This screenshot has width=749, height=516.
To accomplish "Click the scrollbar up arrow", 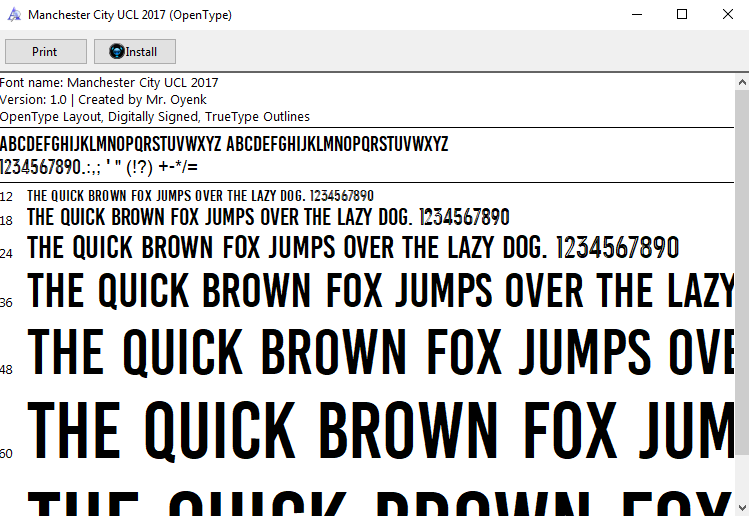I will 742,82.
